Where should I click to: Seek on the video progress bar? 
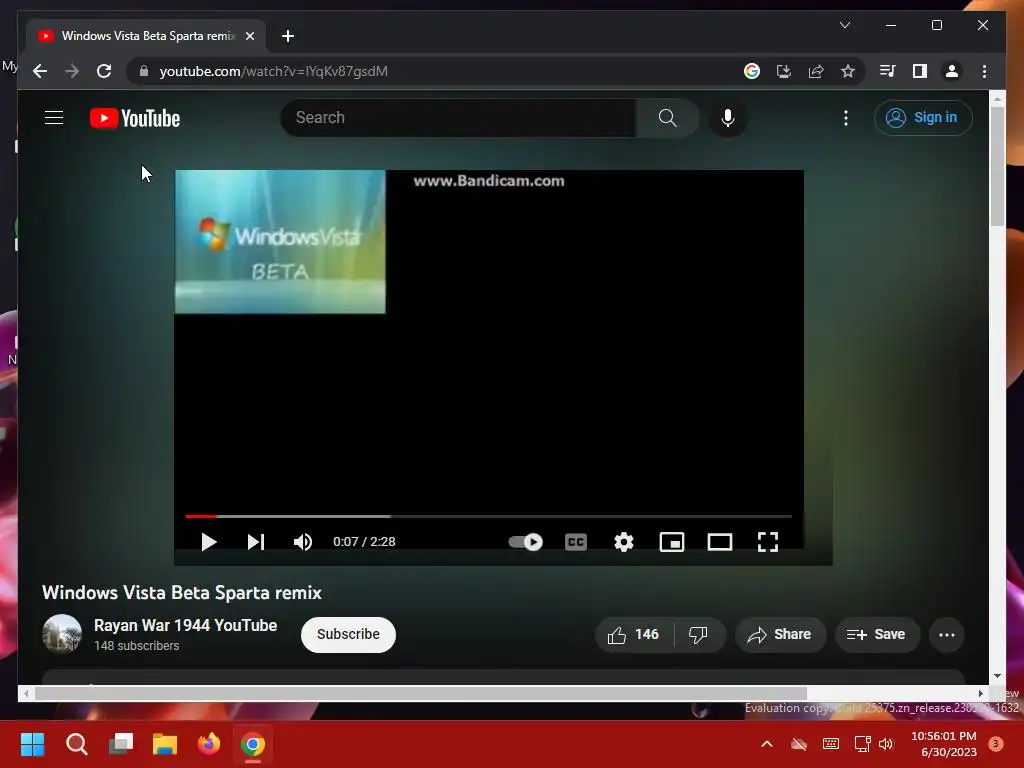488,516
